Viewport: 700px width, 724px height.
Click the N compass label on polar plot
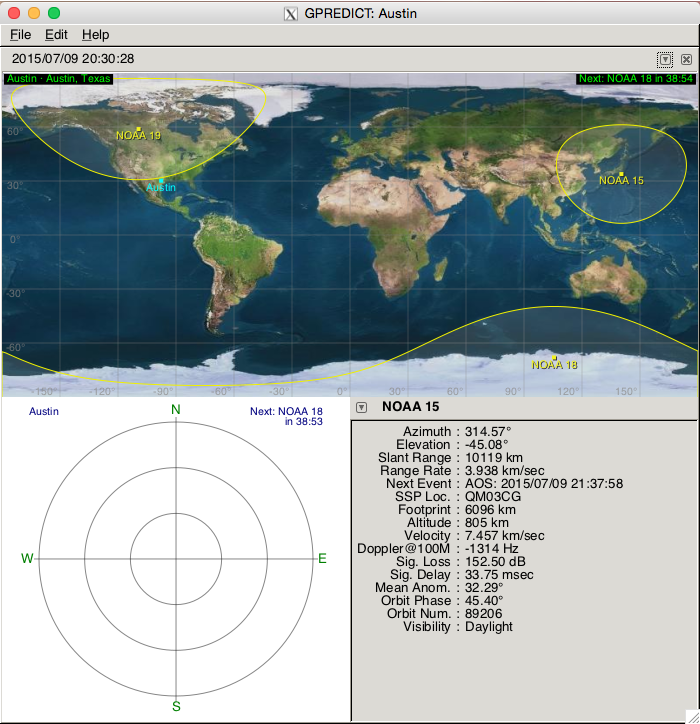click(x=176, y=410)
